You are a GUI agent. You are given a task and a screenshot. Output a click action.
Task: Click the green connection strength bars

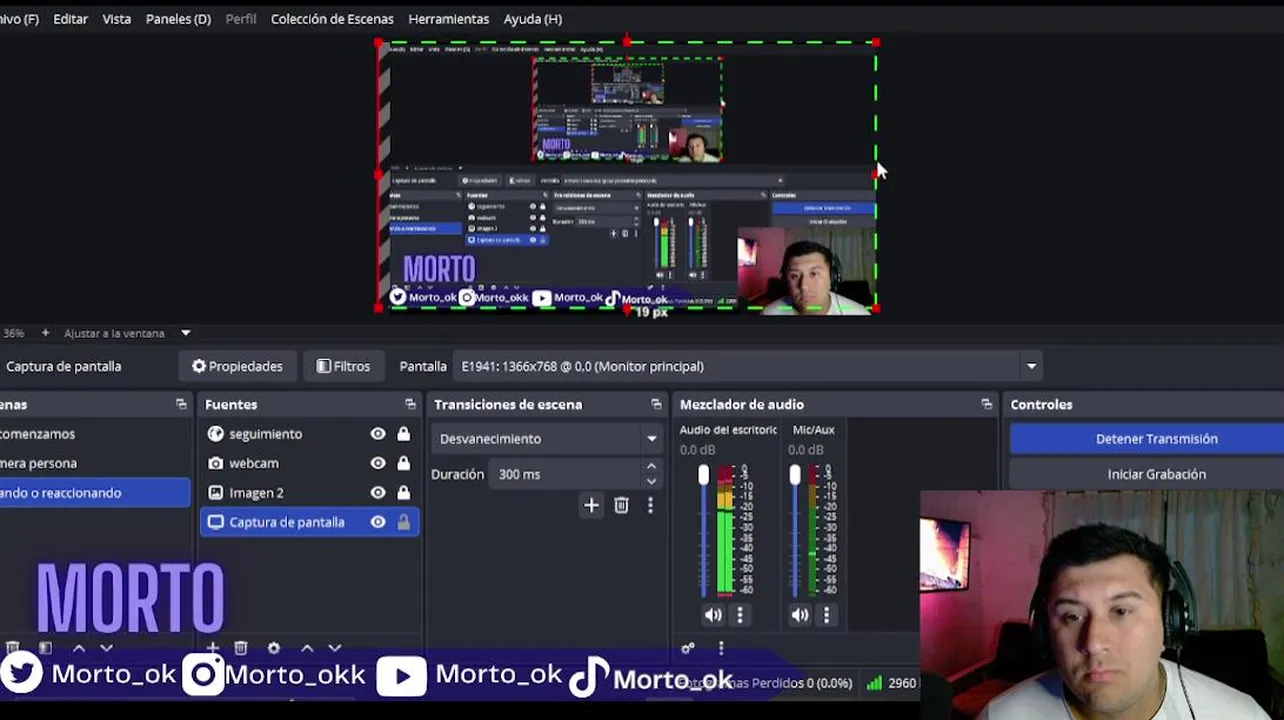click(x=874, y=683)
